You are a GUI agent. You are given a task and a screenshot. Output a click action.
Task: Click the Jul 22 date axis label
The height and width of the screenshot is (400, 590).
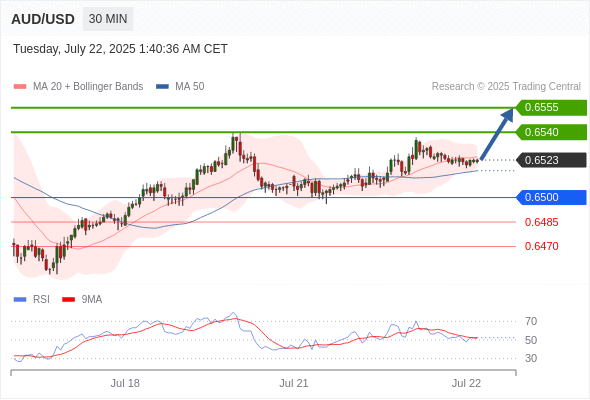tap(466, 383)
